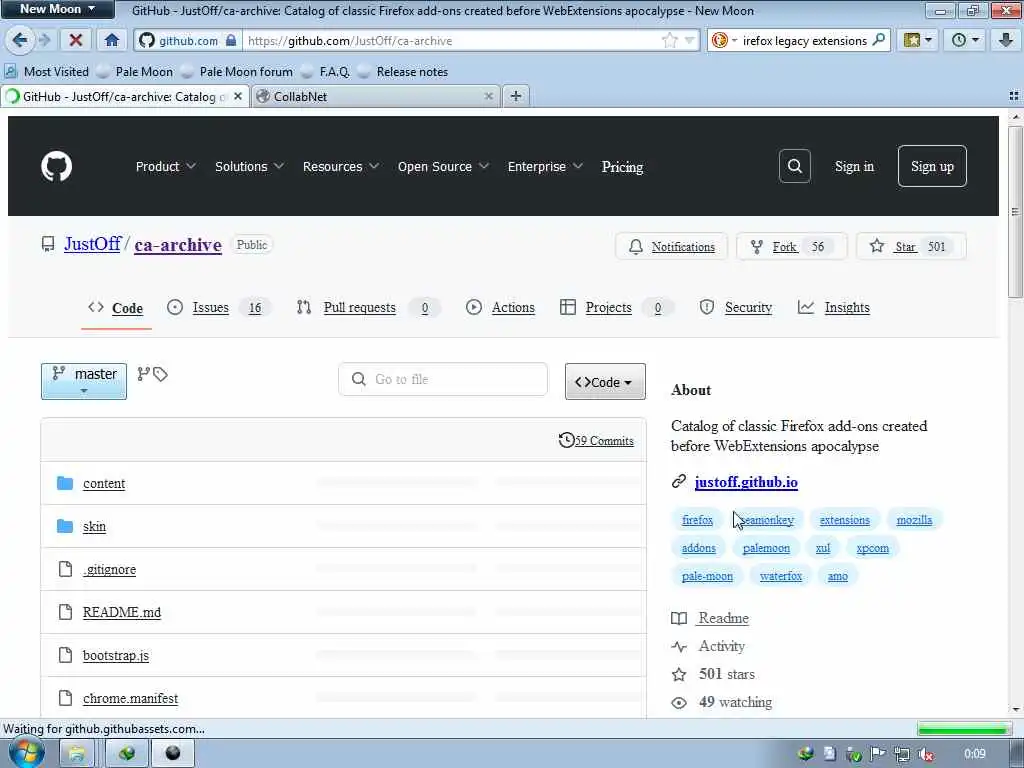Open the Pale Moon forum bookmark
The image size is (1024, 768).
pos(237,72)
